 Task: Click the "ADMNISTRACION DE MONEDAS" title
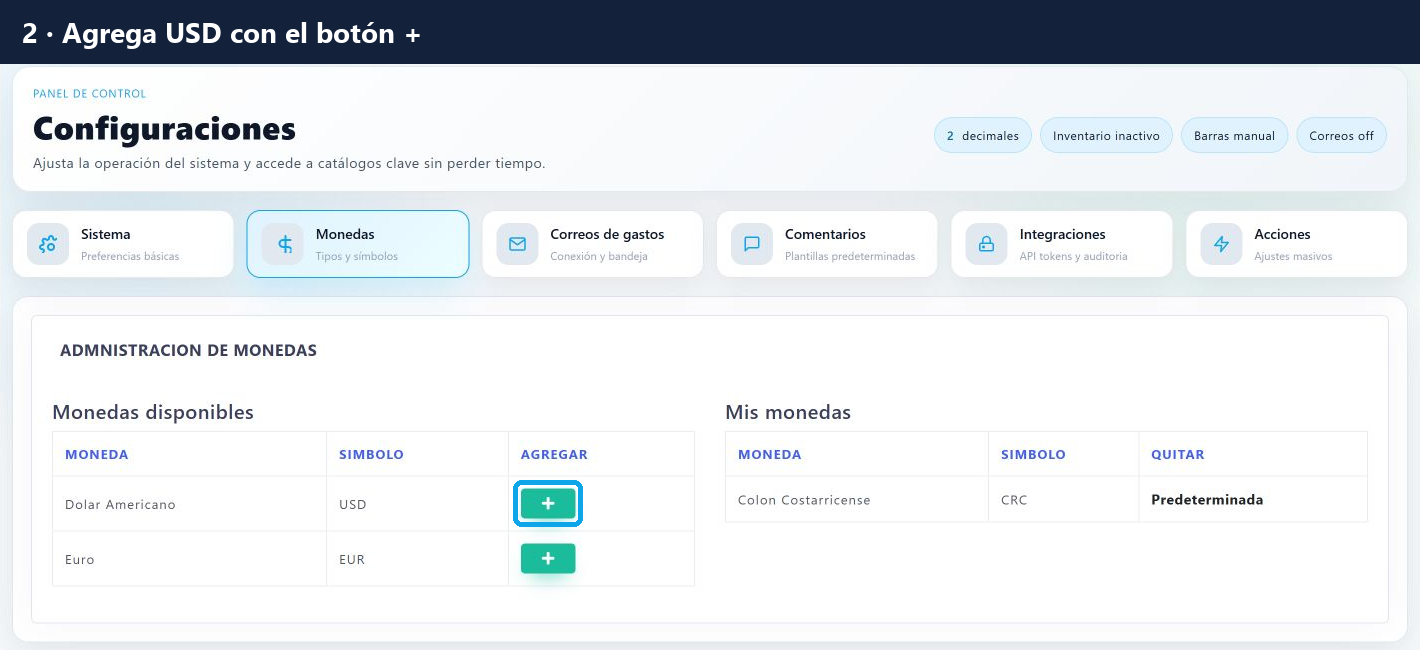[188, 351]
